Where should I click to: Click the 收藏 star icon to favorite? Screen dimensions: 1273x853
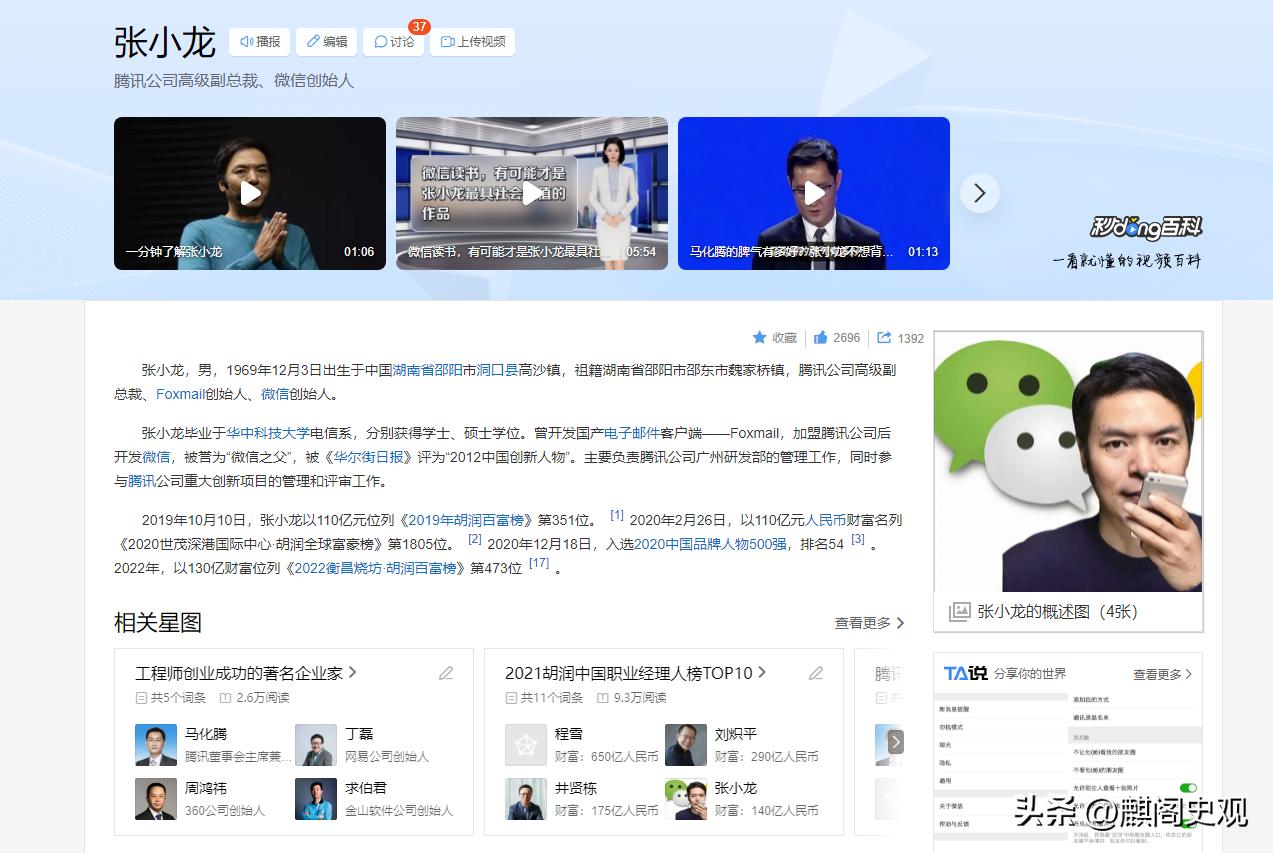click(761, 337)
